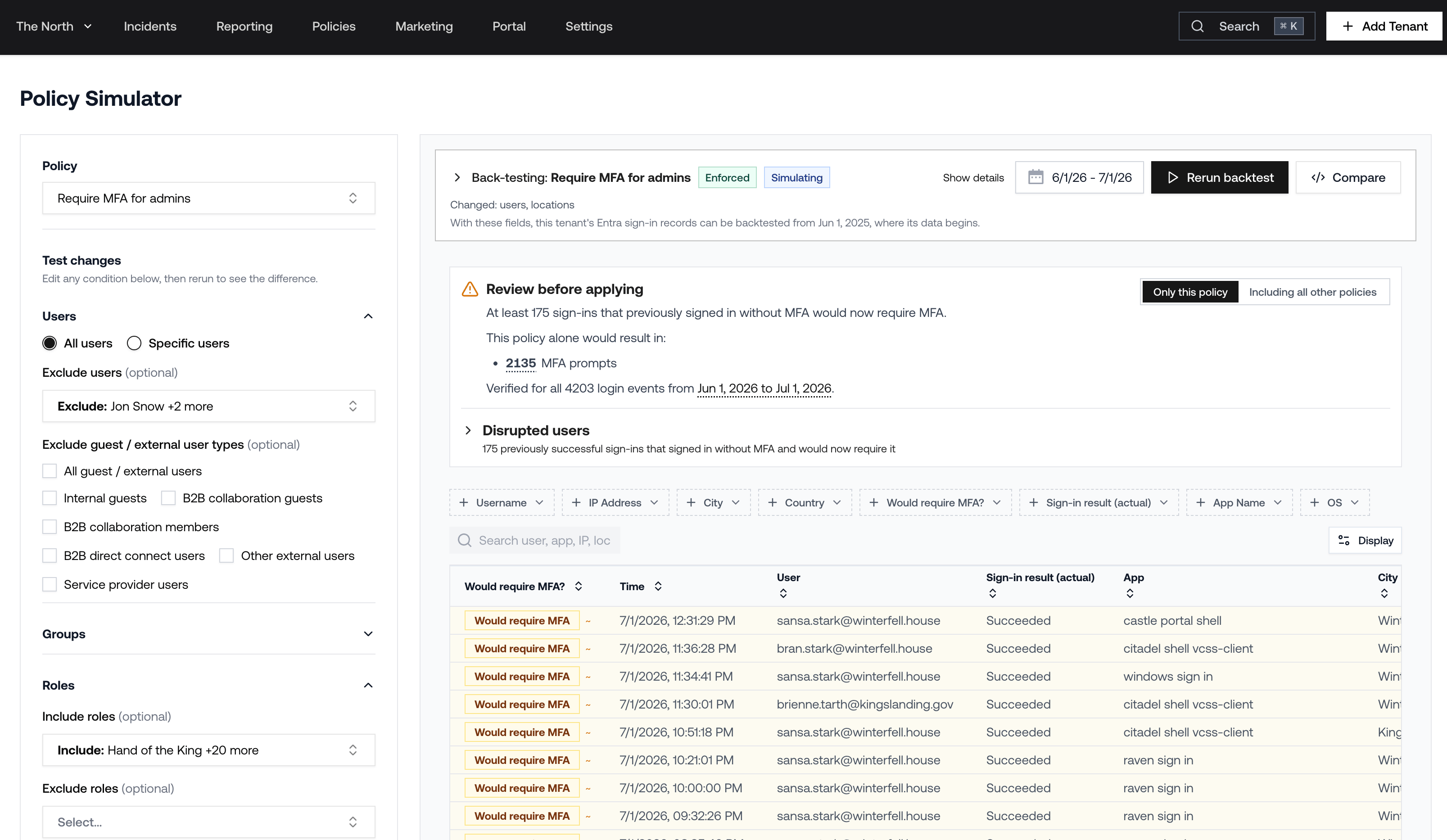
Task: Click the Search user, app, IP, loc field
Action: tap(534, 540)
